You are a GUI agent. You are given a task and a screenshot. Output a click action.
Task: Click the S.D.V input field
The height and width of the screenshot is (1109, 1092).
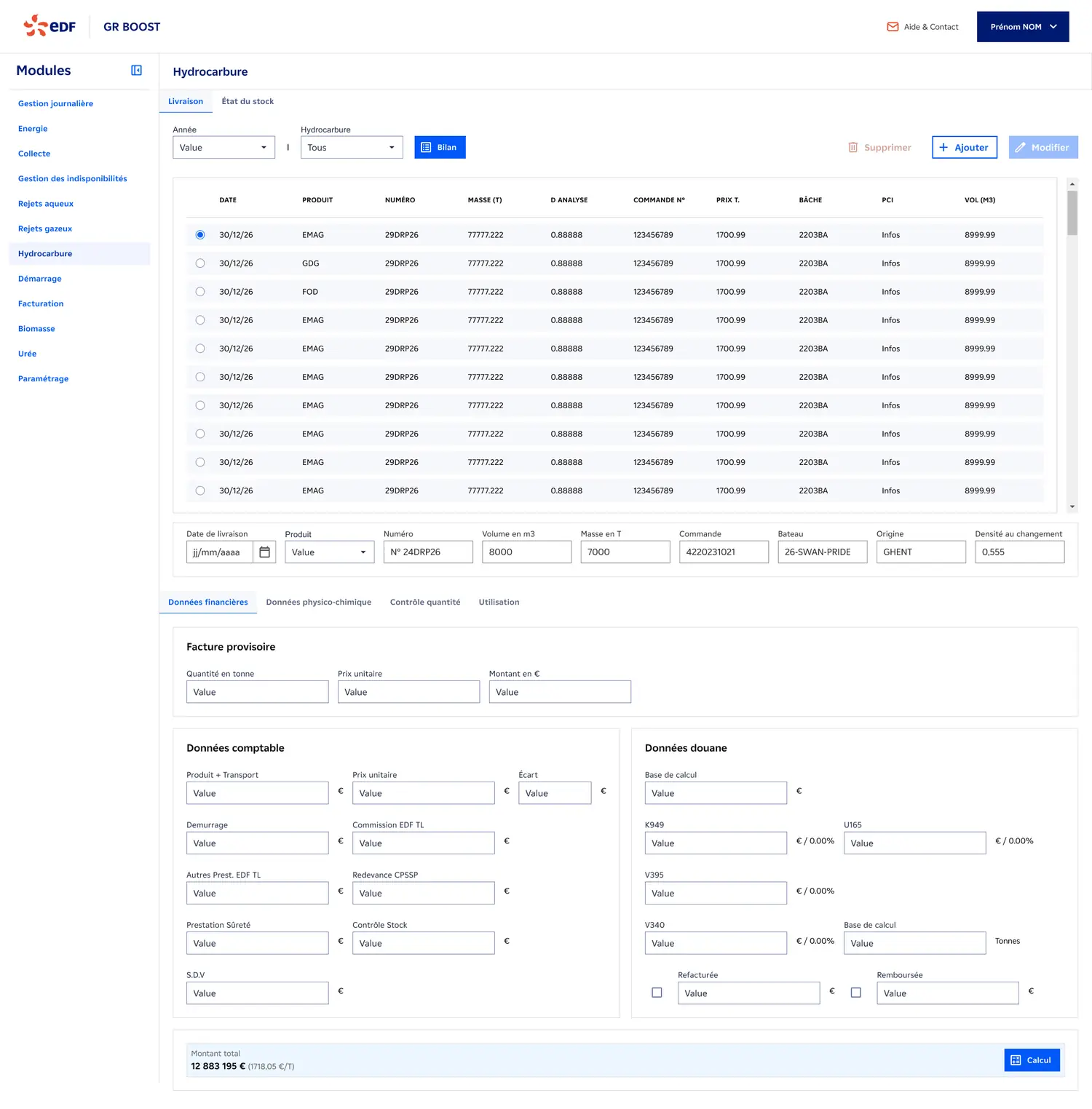click(258, 993)
